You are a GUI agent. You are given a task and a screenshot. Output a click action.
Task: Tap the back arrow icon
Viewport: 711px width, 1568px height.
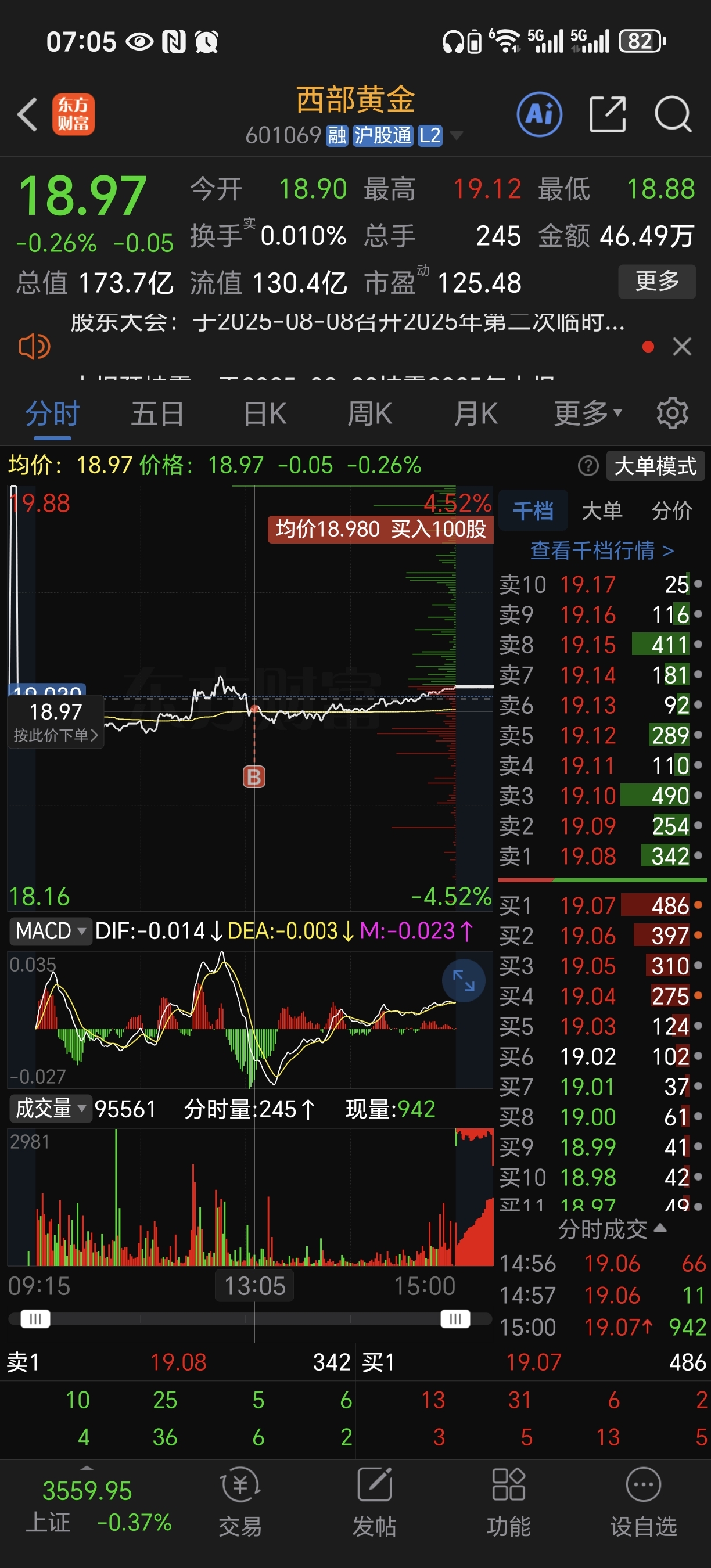(x=27, y=114)
